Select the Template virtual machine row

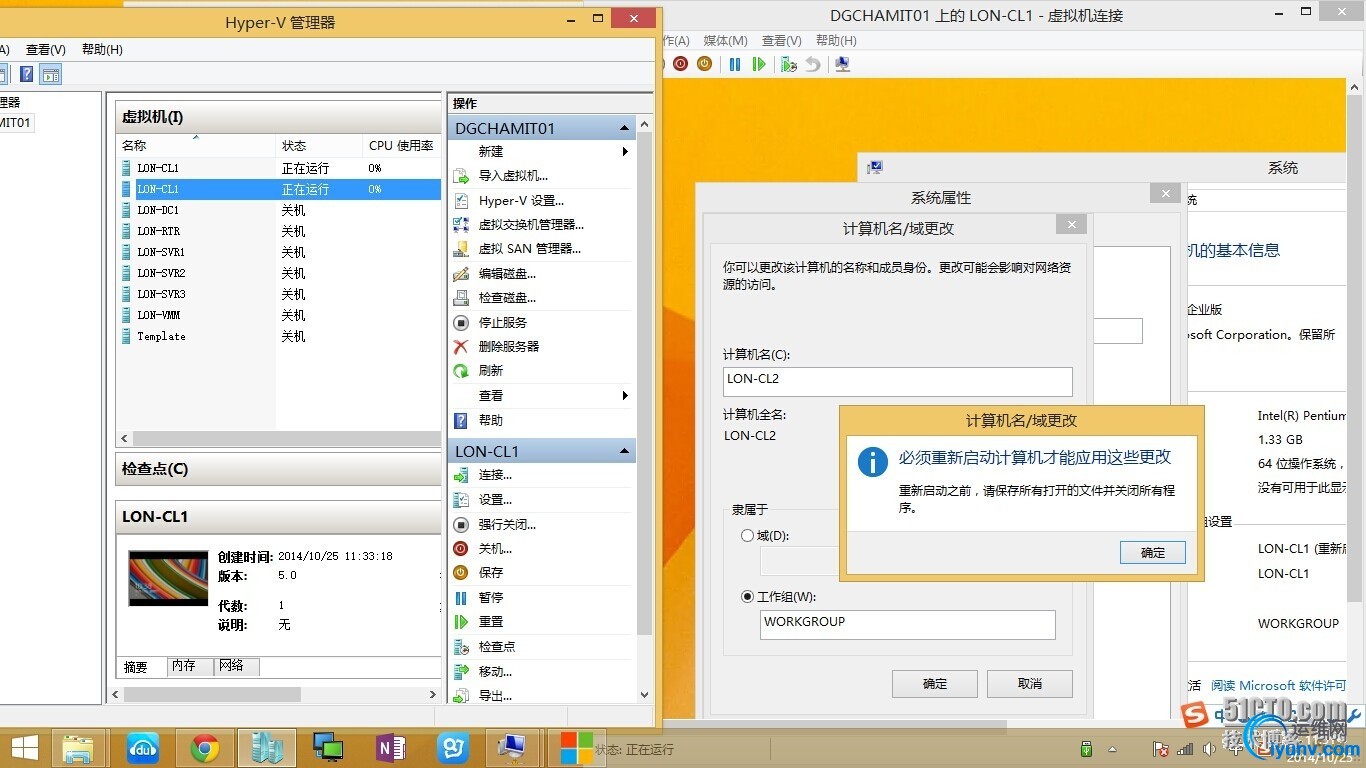[279, 336]
